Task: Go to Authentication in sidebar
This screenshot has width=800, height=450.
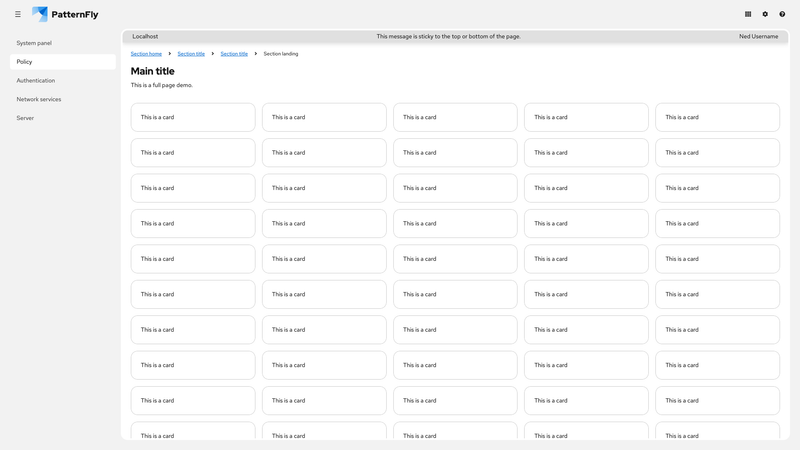Action: click(36, 80)
